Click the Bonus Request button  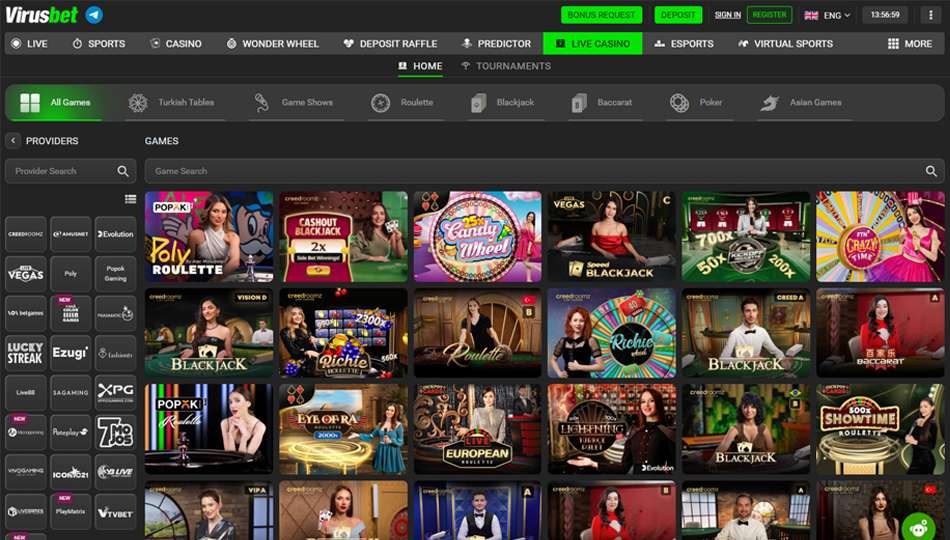tap(601, 15)
